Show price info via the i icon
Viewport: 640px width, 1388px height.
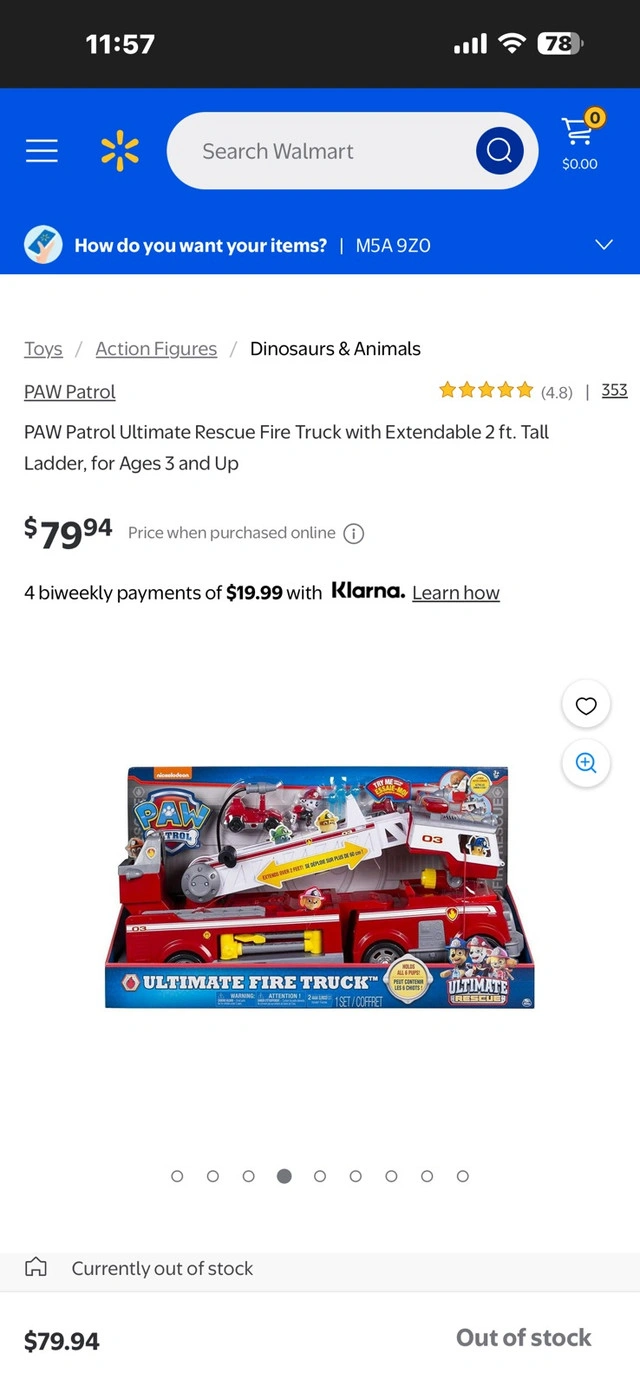(354, 533)
